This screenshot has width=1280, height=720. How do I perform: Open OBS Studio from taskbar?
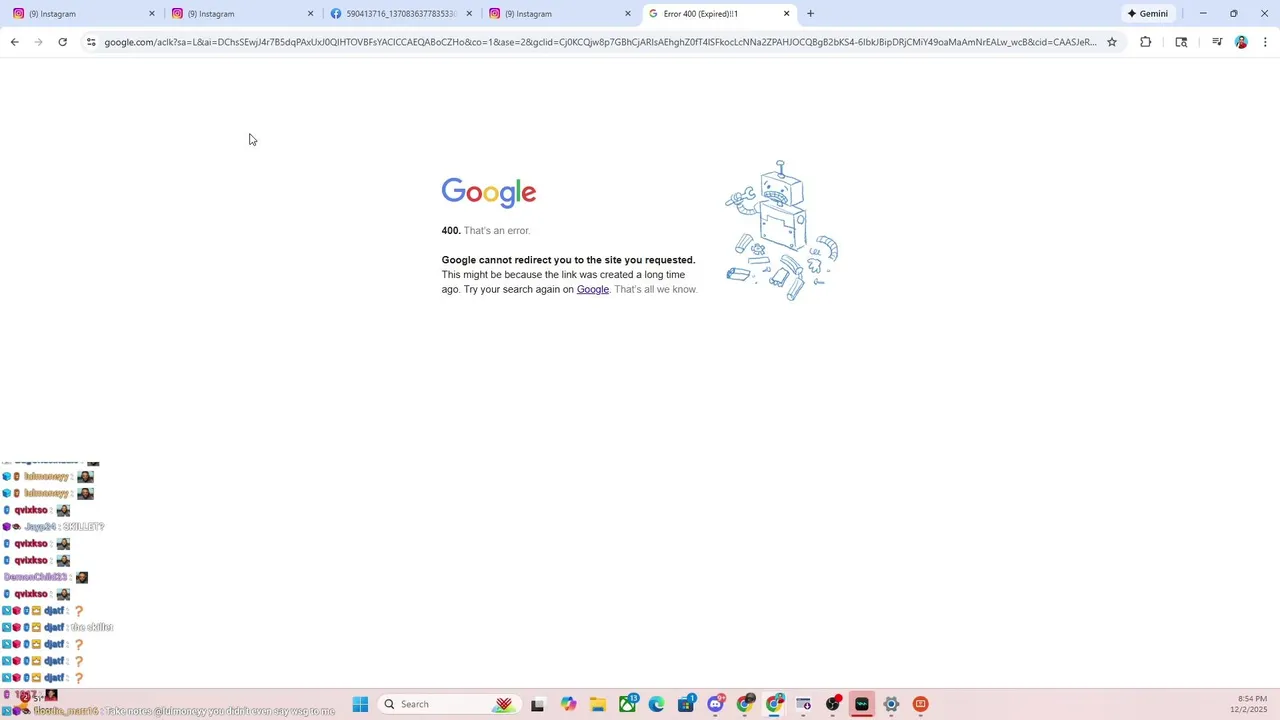coord(833,704)
